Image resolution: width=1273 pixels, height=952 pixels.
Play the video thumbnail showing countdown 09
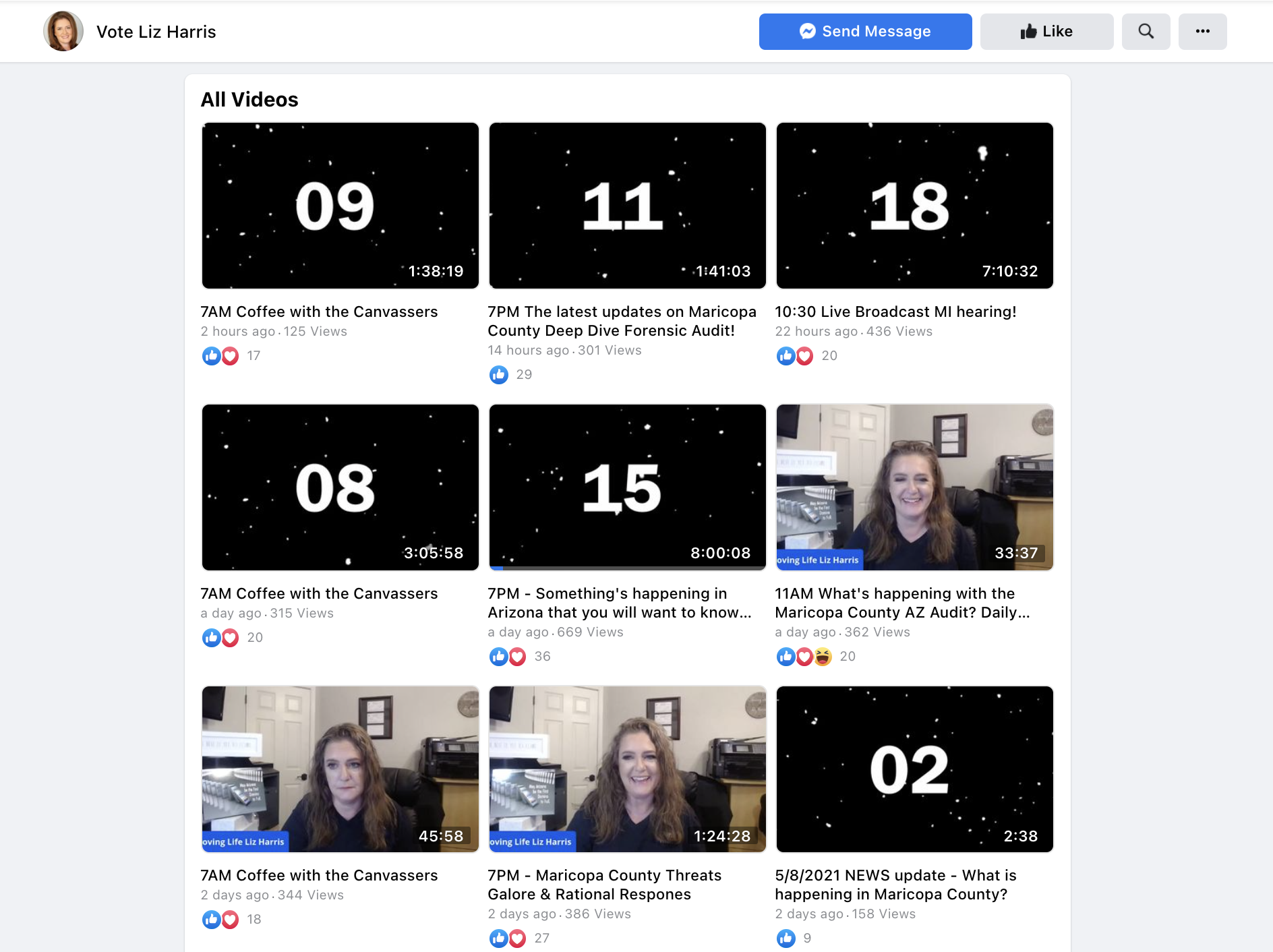pyautogui.click(x=340, y=206)
